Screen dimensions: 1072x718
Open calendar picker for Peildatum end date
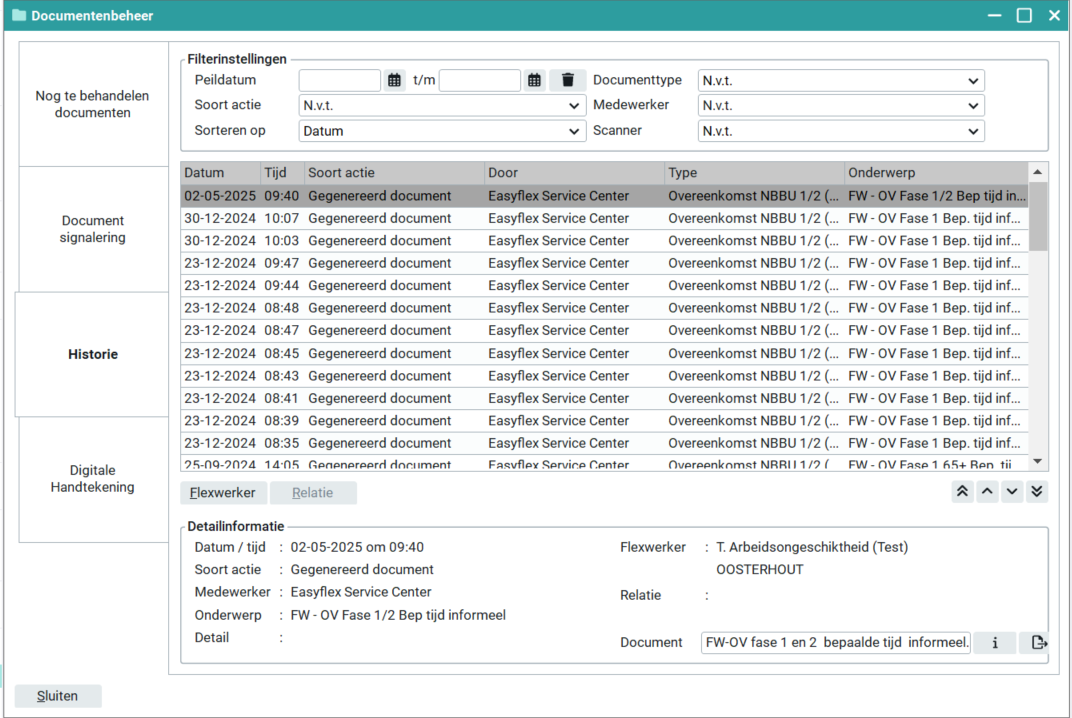(x=534, y=81)
